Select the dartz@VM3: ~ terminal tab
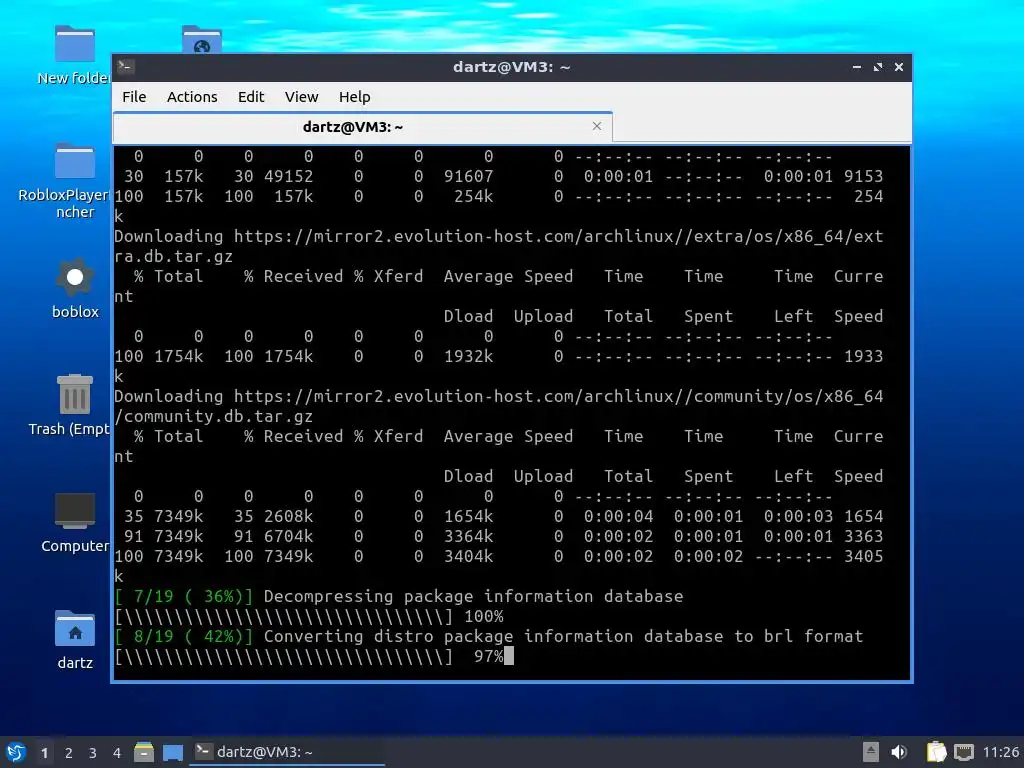Image resolution: width=1024 pixels, height=768 pixels. pyautogui.click(x=363, y=127)
